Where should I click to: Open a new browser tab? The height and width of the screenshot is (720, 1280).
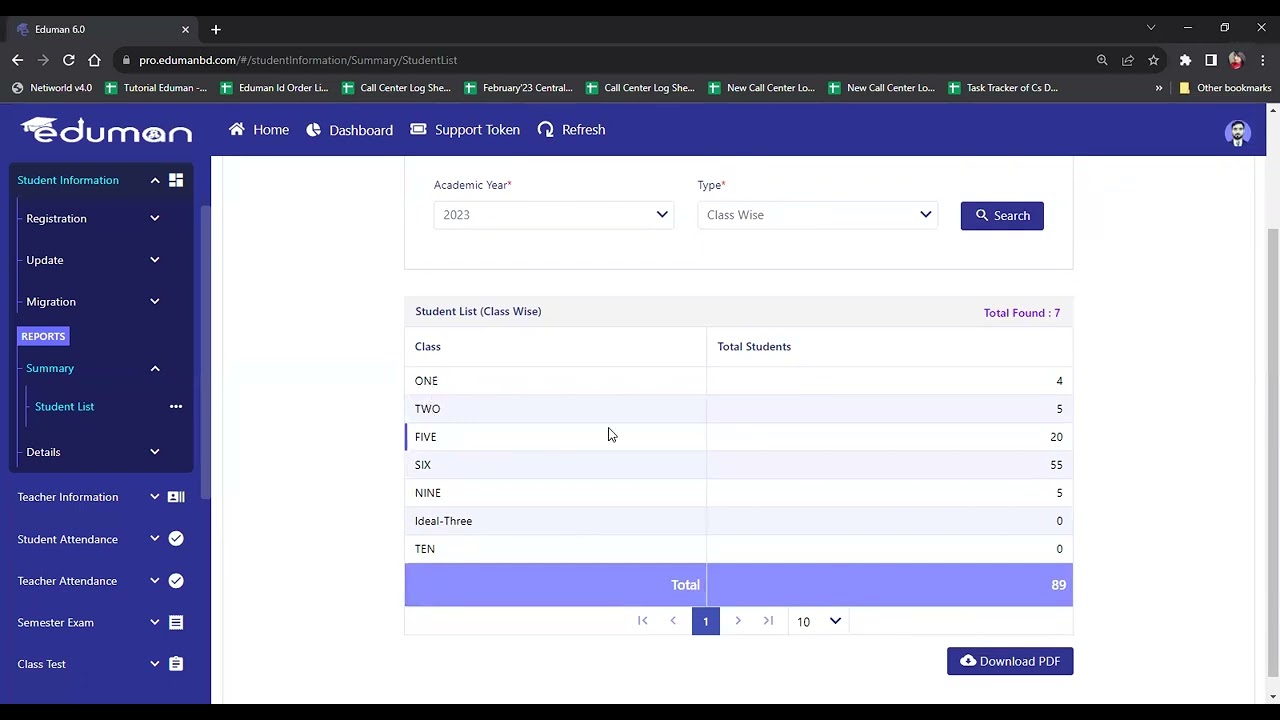pyautogui.click(x=216, y=29)
